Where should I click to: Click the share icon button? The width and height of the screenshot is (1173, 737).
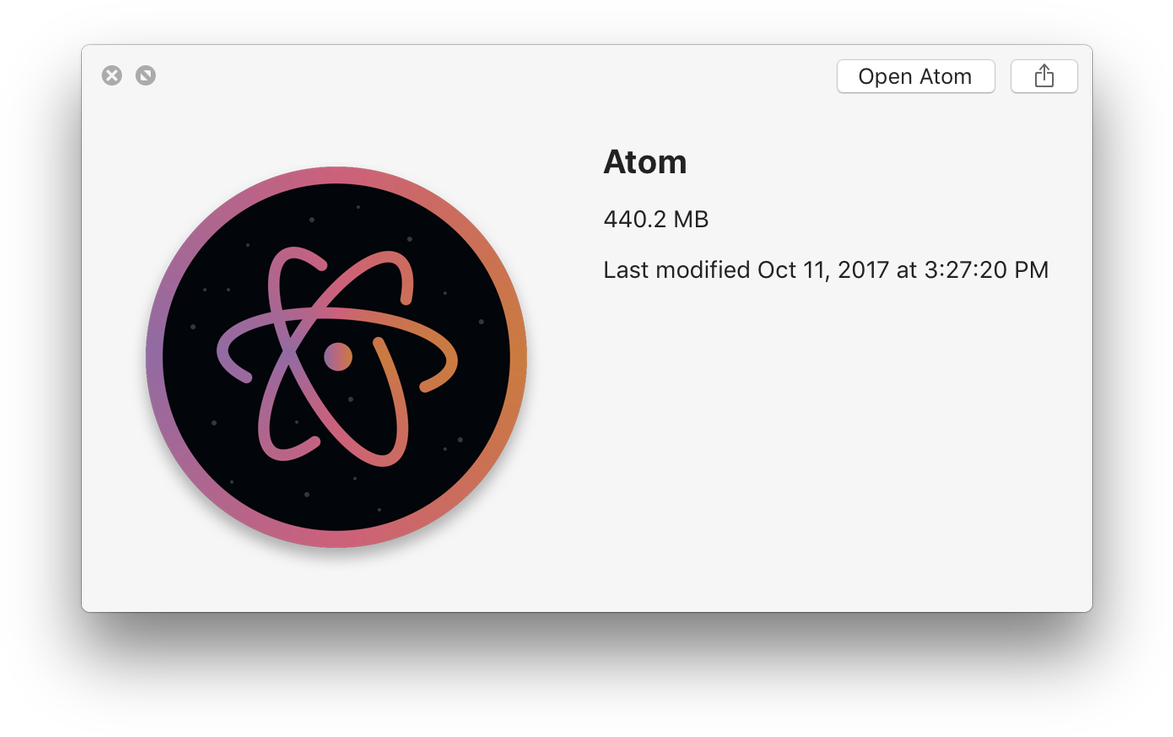(x=1044, y=76)
